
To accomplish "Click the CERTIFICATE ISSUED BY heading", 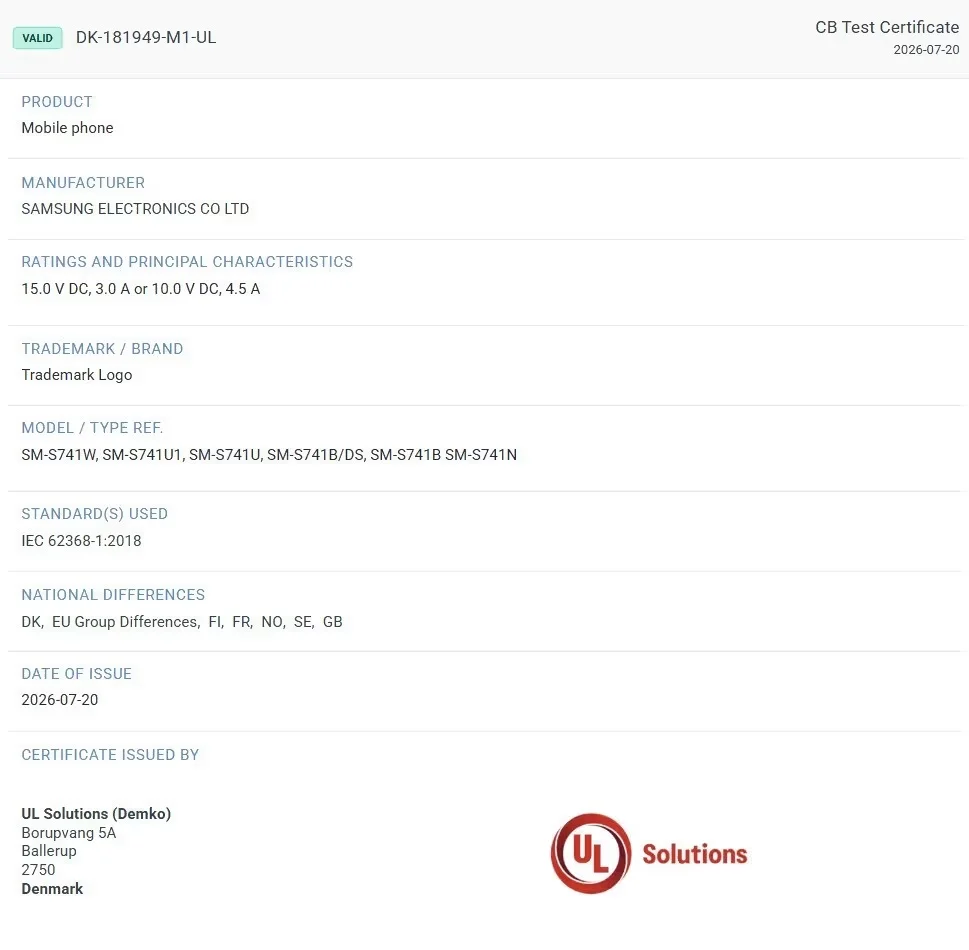I will click(110, 754).
